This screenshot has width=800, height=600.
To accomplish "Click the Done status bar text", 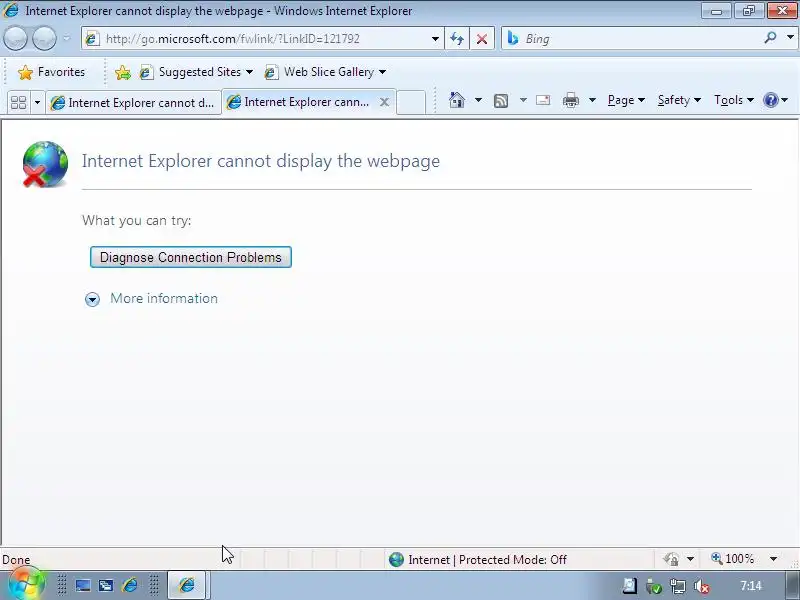I will [16, 560].
